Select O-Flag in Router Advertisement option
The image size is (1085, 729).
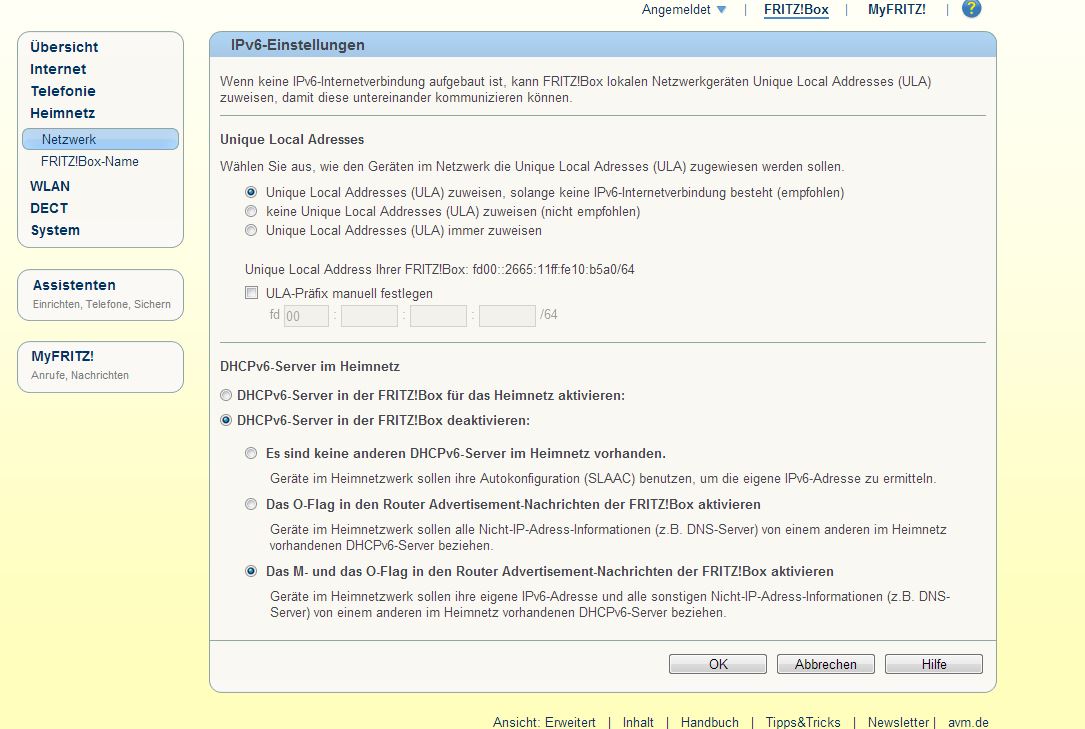251,504
